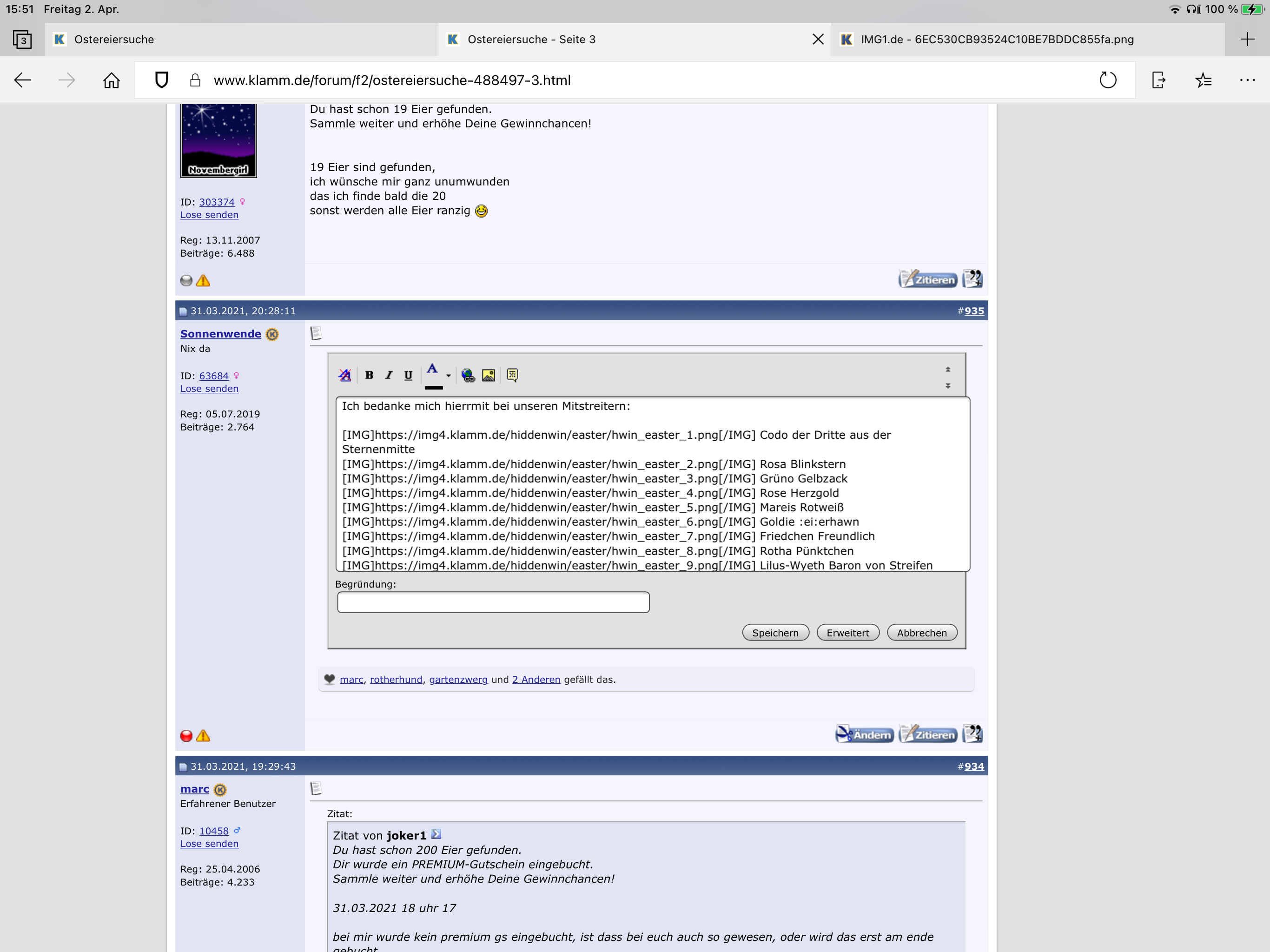Image resolution: width=1270 pixels, height=952 pixels.
Task: Shrink the editor with up arrows
Action: coord(948,369)
